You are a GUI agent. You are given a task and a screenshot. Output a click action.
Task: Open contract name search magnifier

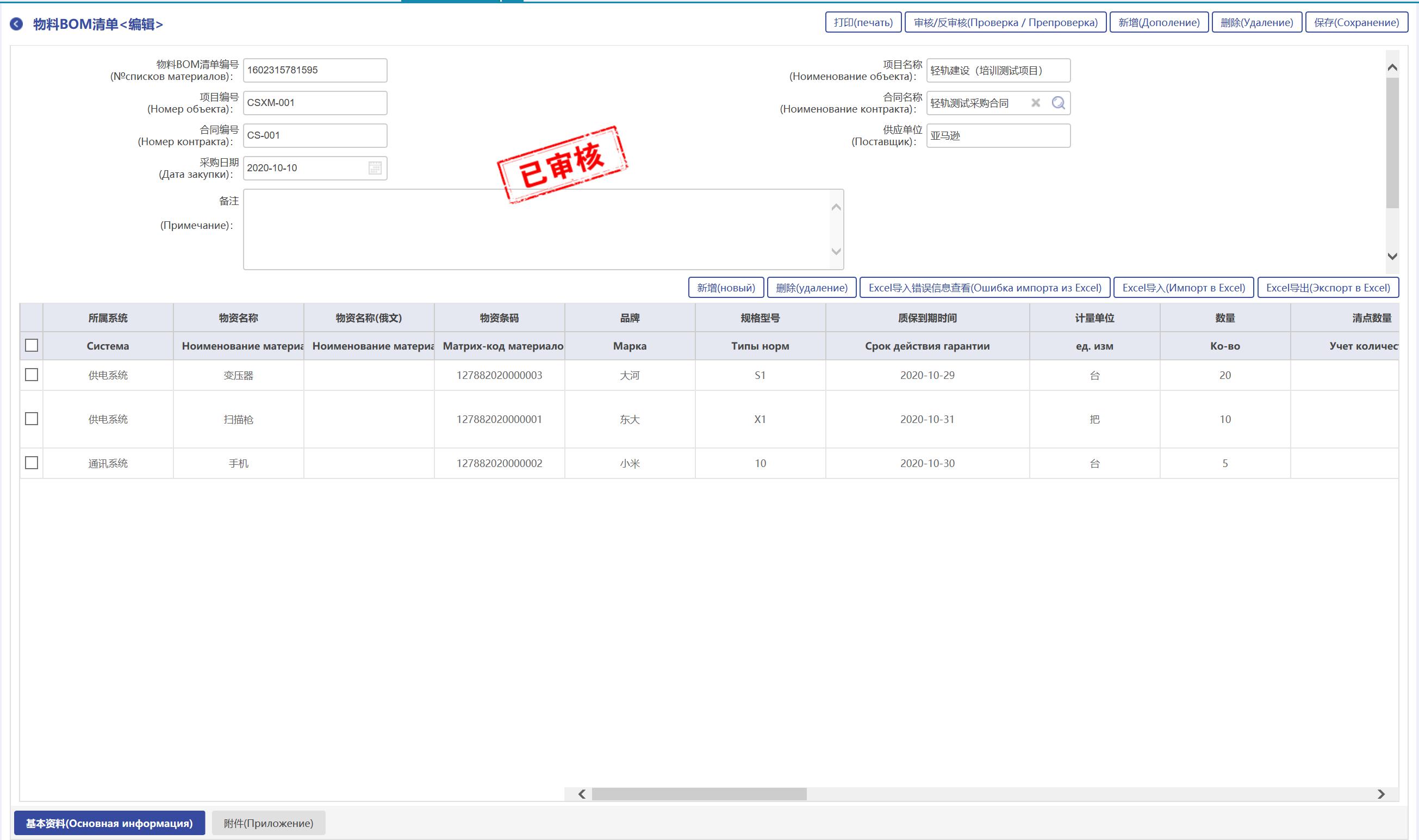pyautogui.click(x=1058, y=103)
